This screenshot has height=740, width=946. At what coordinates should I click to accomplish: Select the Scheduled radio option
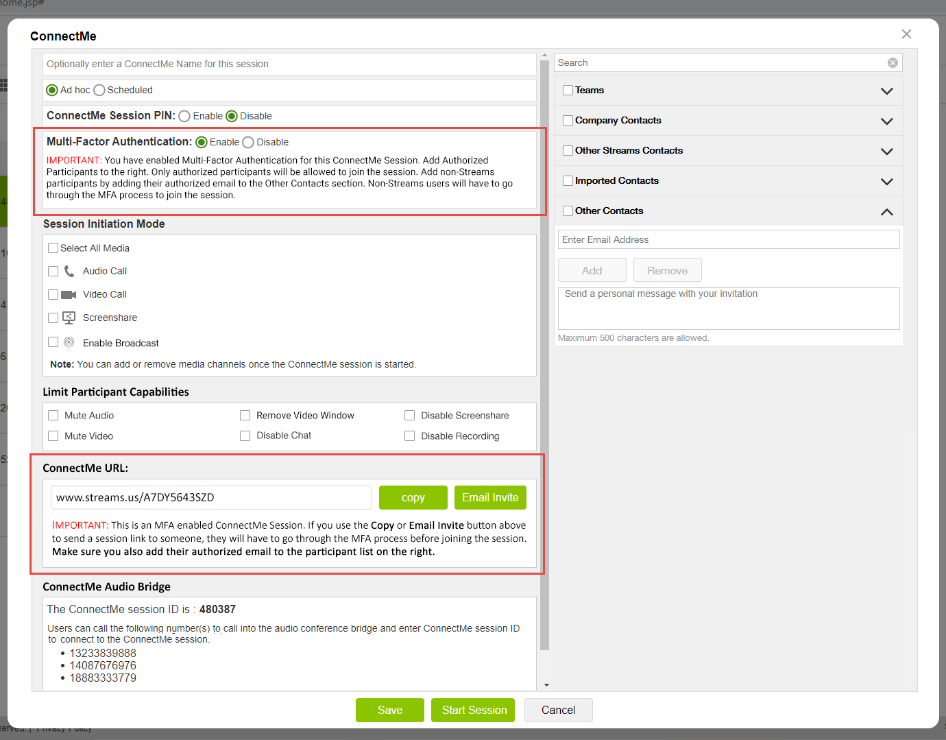pyautogui.click(x=100, y=90)
